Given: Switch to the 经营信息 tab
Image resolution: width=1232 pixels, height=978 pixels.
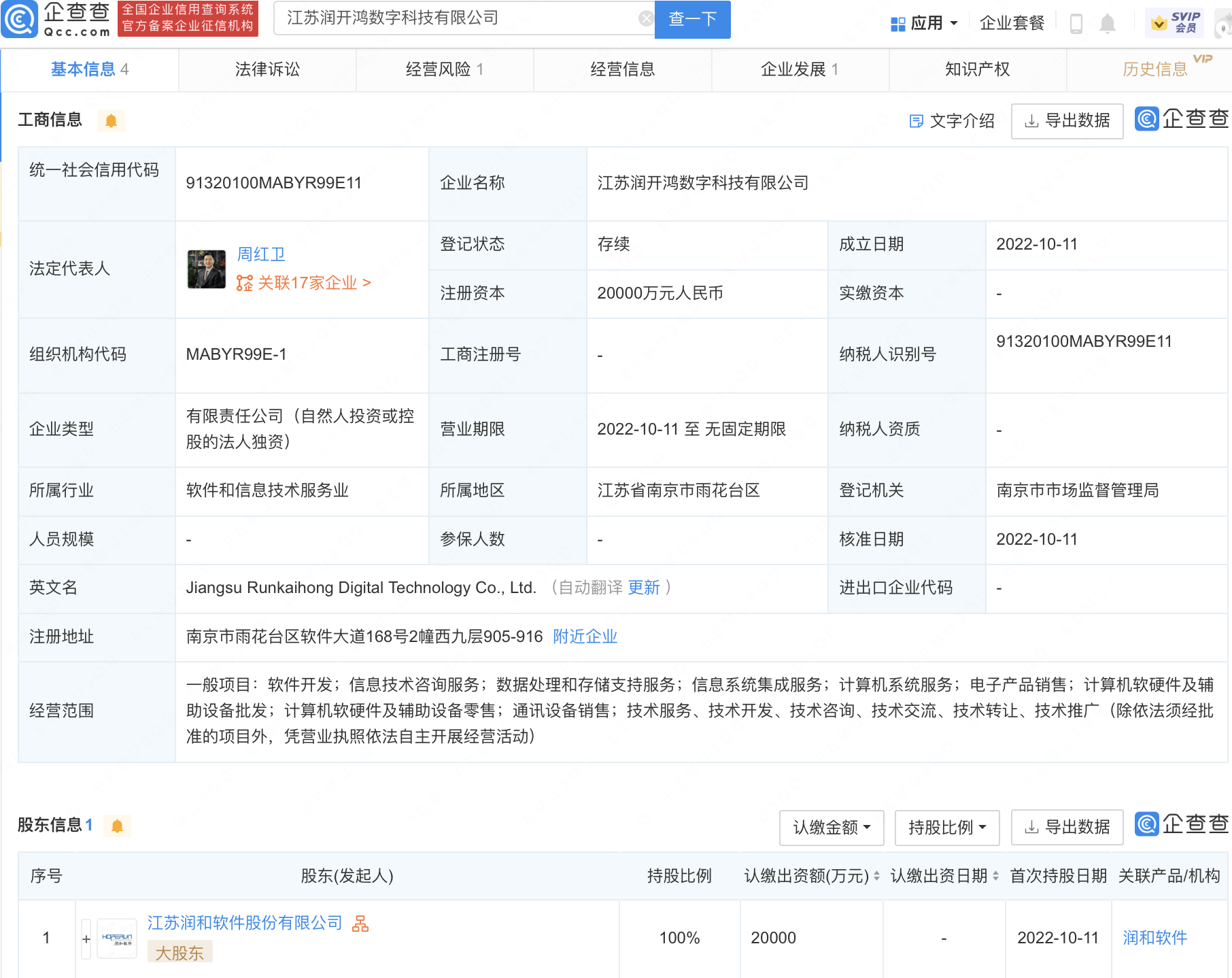Looking at the screenshot, I should point(622,69).
